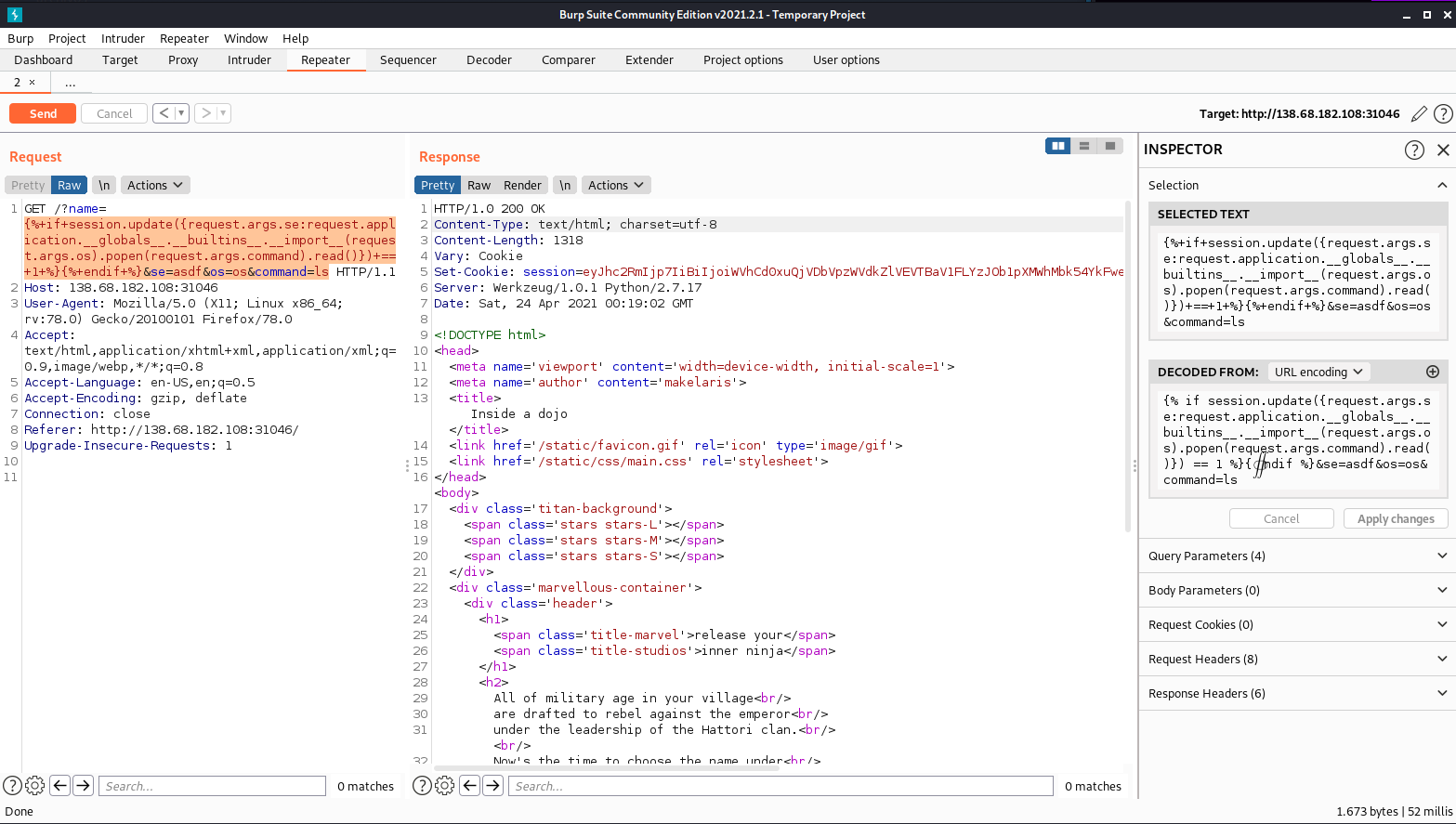The image size is (1456, 824).
Task: Cancel Inspector edit changes
Action: point(1281,518)
